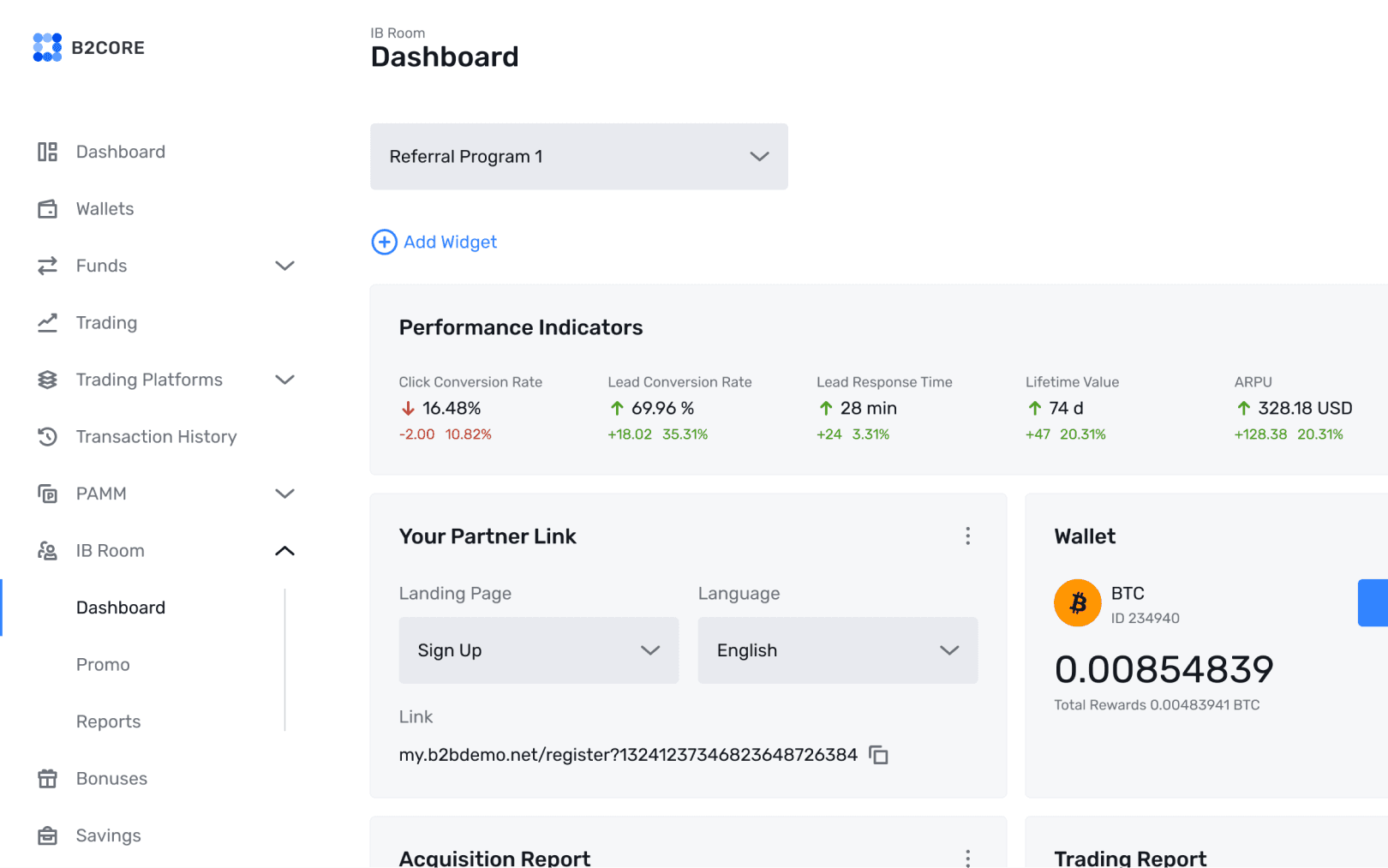Expand the Trading Platforms submenu chevron

click(x=285, y=380)
